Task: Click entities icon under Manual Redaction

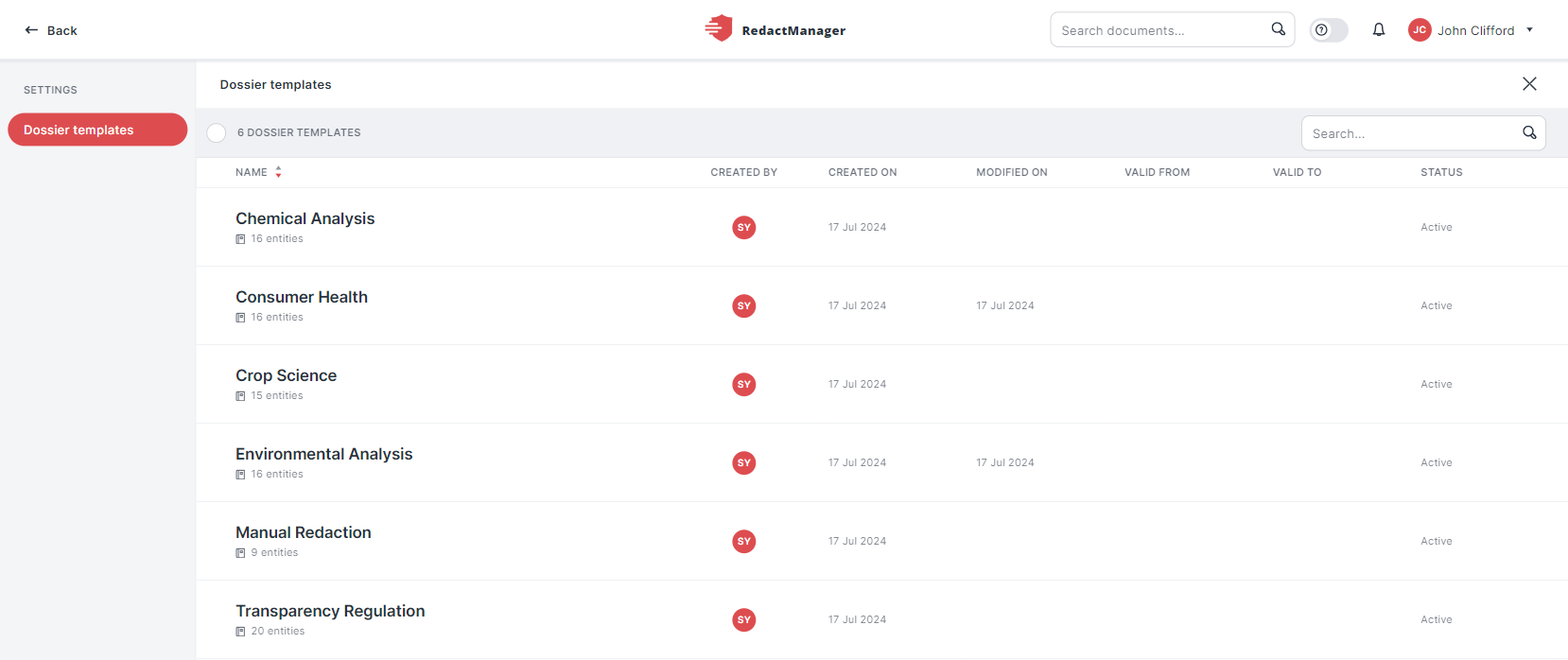Action: [240, 553]
